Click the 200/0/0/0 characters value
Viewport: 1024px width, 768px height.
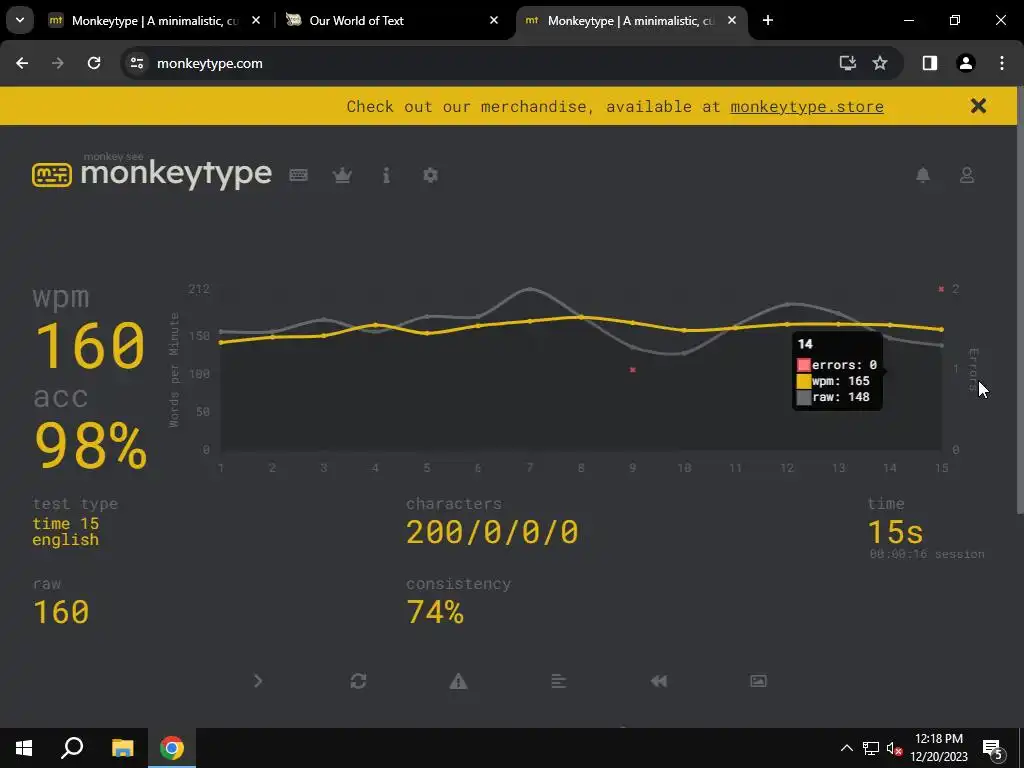click(492, 532)
